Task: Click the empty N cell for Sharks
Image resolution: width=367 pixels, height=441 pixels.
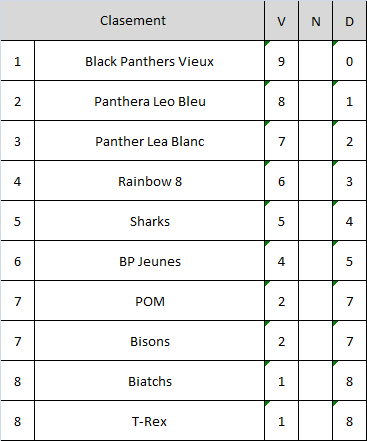Action: (315, 221)
